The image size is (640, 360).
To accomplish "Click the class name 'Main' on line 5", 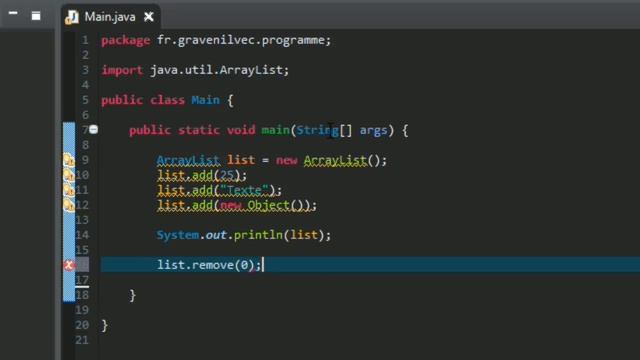I will tap(205, 100).
